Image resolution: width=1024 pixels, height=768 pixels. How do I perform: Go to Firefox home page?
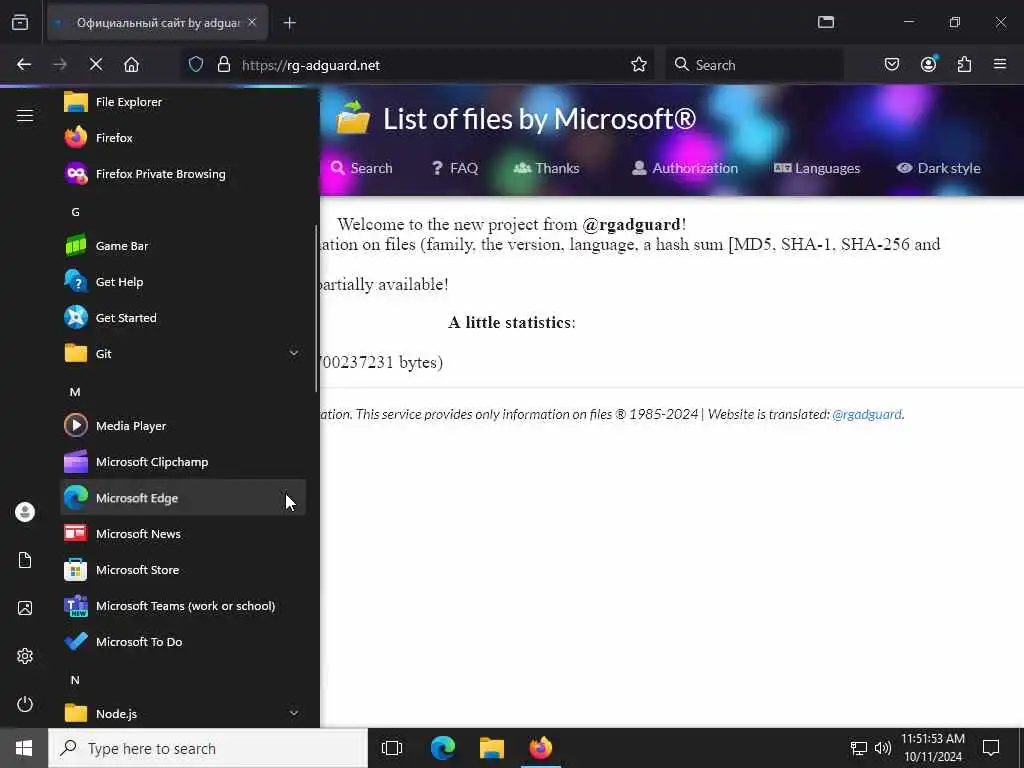pyautogui.click(x=131, y=65)
